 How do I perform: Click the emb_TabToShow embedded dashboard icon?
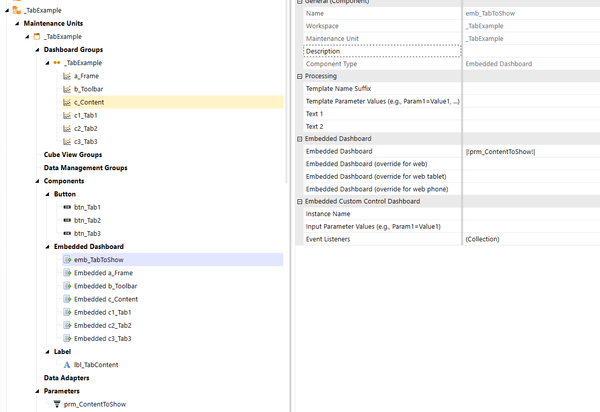pos(66,259)
